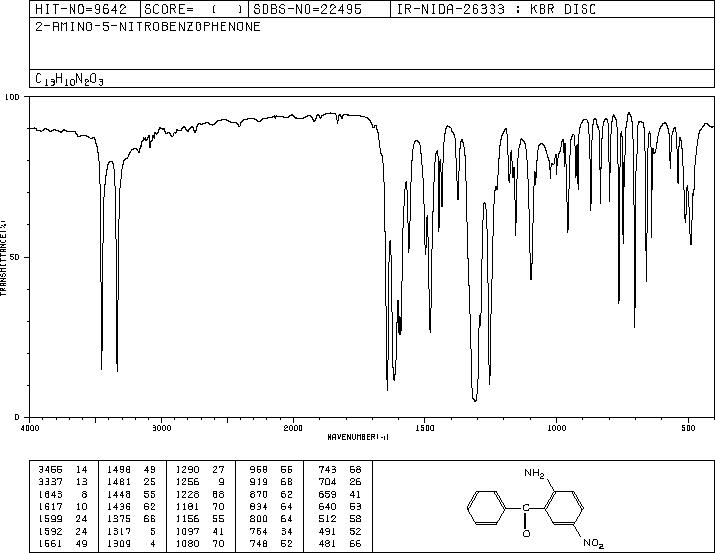The height and width of the screenshot is (553, 715).
Task: Click the HIT-NO=9642 header field
Action: click(x=85, y=9)
